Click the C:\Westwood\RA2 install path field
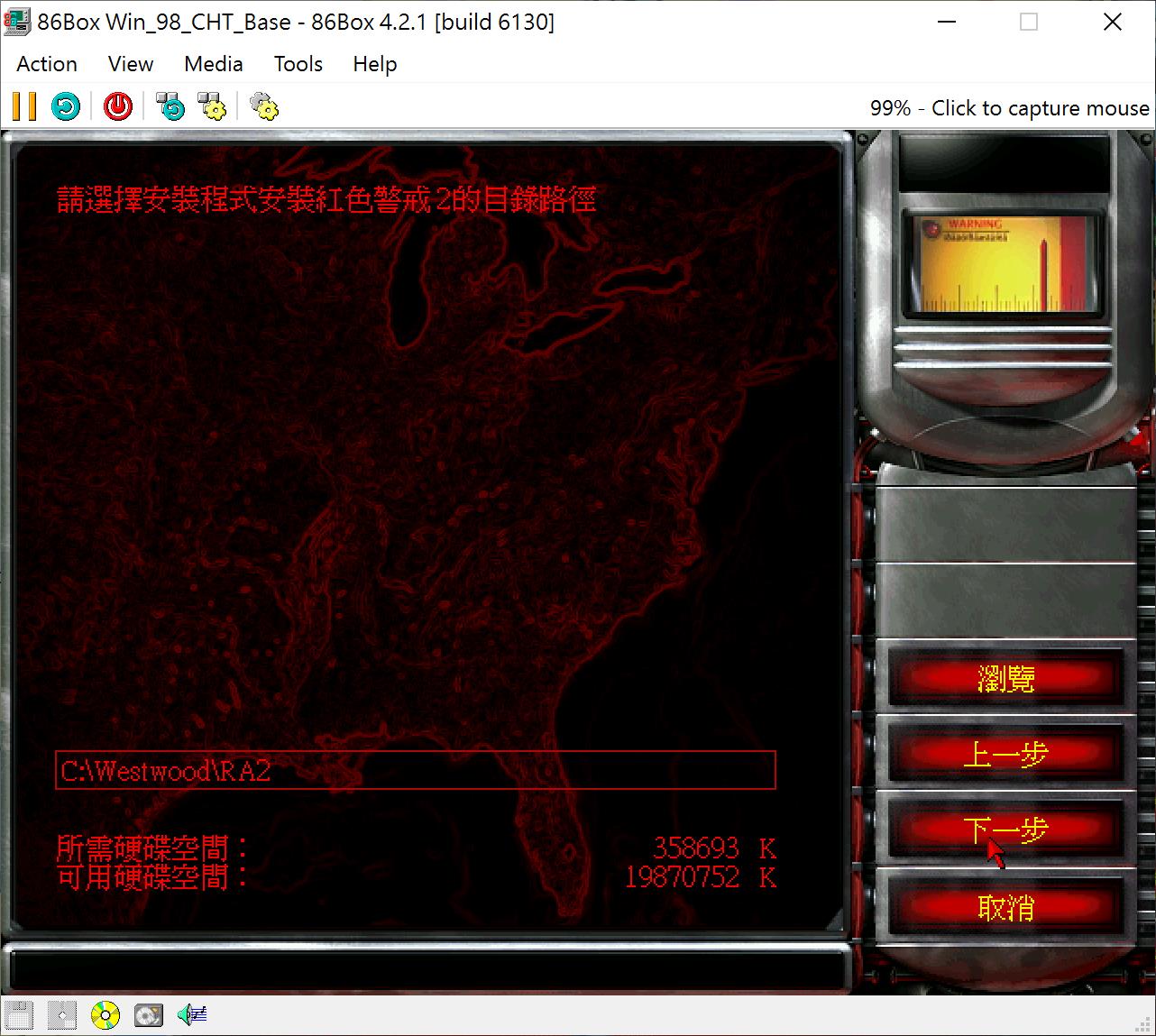 pyautogui.click(x=415, y=770)
